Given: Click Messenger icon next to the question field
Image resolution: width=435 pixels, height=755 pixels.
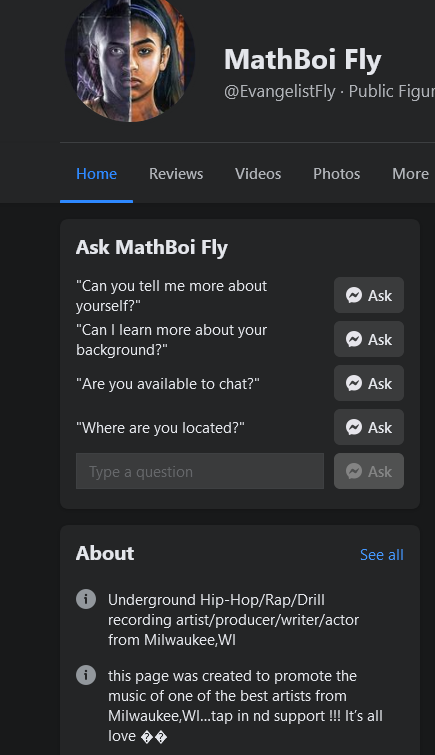Looking at the screenshot, I should (354, 471).
